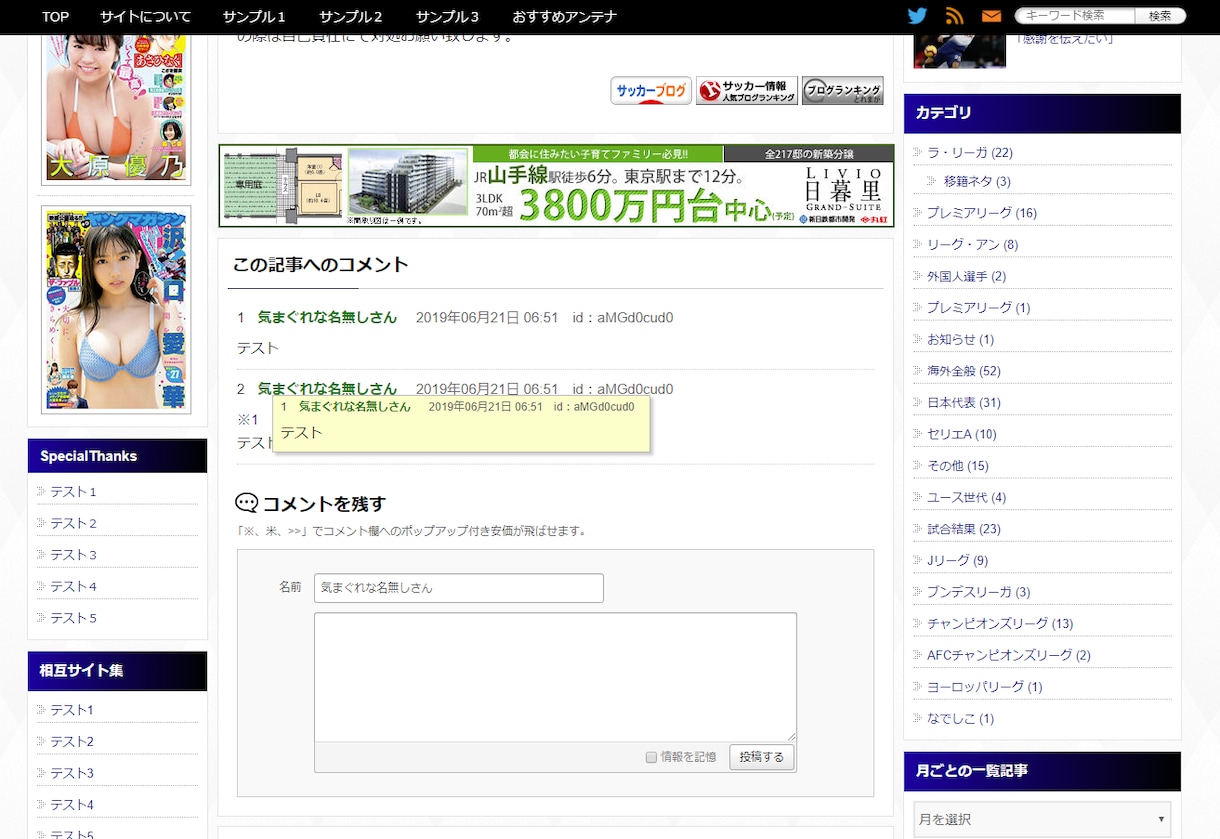Open the チャンピオンズリーグ (13) category
Viewport: 1220px width, 839px height.
point(1000,624)
